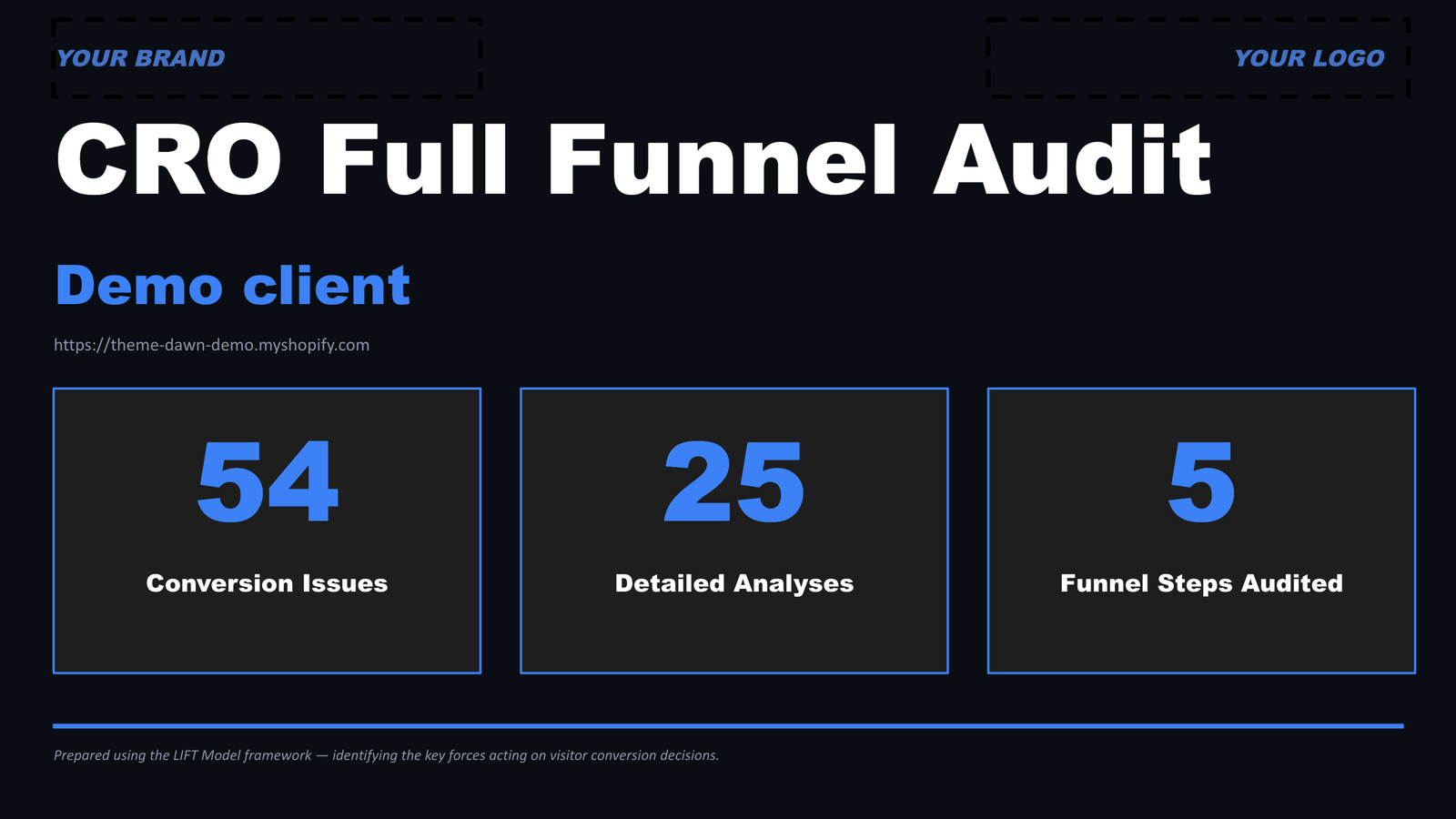
Task: Click the Conversion Issues label
Action: click(x=267, y=583)
